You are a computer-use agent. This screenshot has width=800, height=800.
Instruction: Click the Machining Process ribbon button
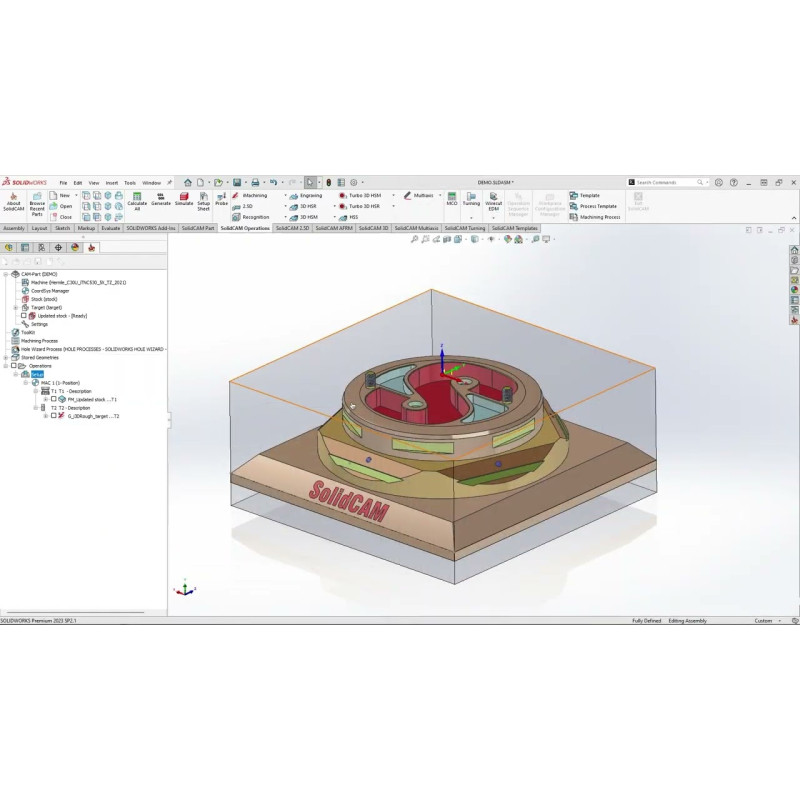[600, 217]
